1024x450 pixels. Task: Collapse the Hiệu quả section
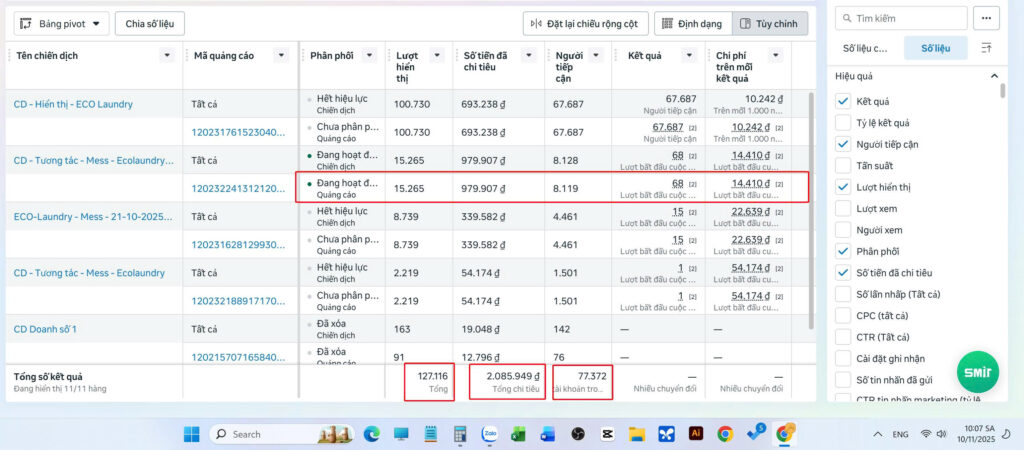(x=993, y=76)
